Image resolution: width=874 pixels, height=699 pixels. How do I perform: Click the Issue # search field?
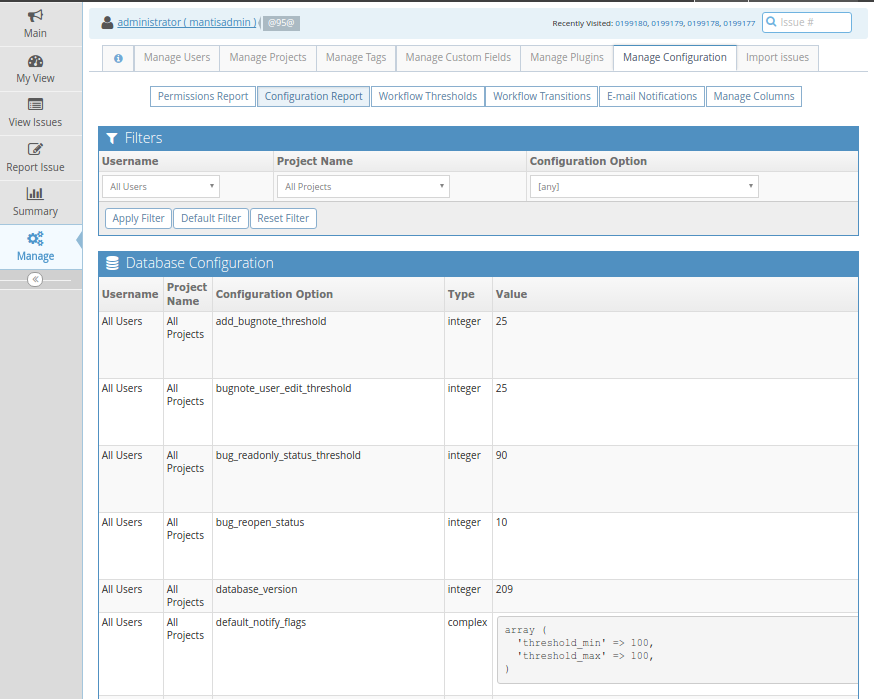(814, 22)
